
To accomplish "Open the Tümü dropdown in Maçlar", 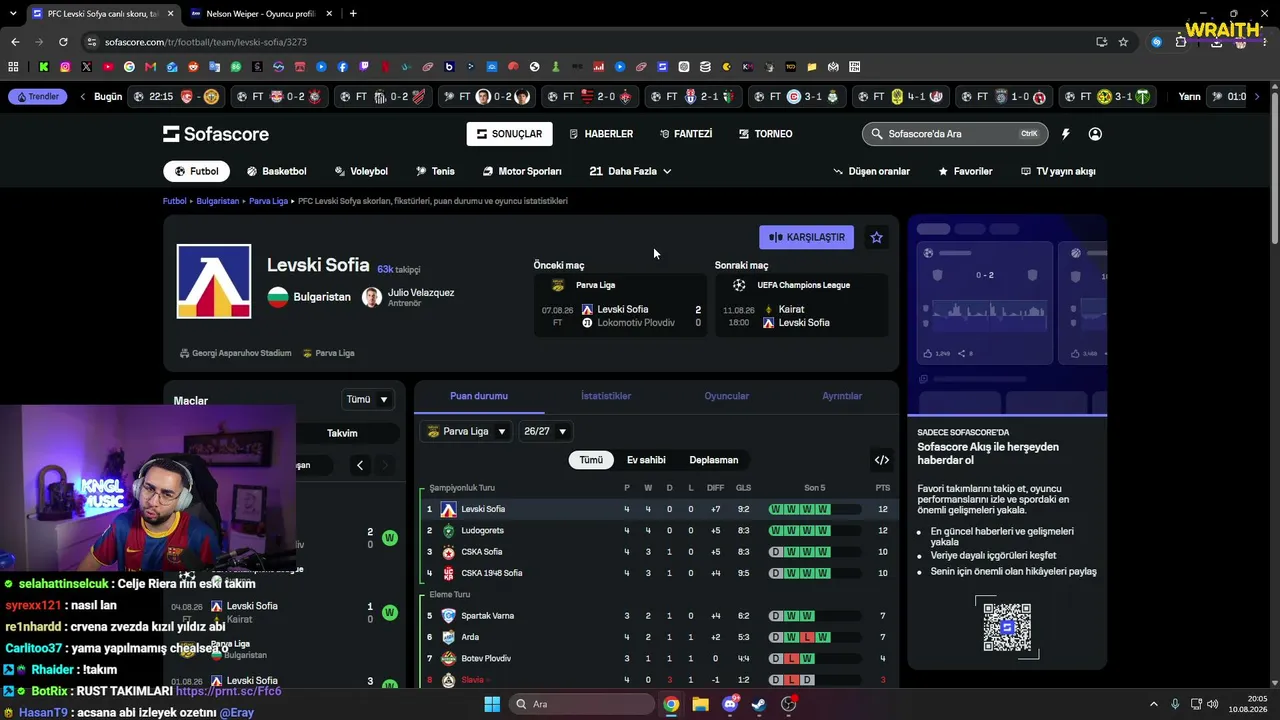I will [367, 400].
